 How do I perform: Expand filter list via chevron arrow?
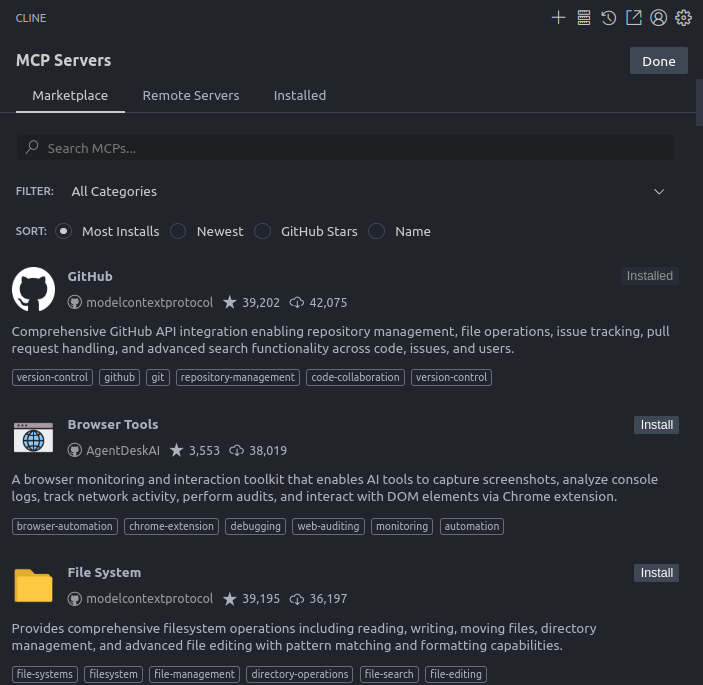point(659,192)
